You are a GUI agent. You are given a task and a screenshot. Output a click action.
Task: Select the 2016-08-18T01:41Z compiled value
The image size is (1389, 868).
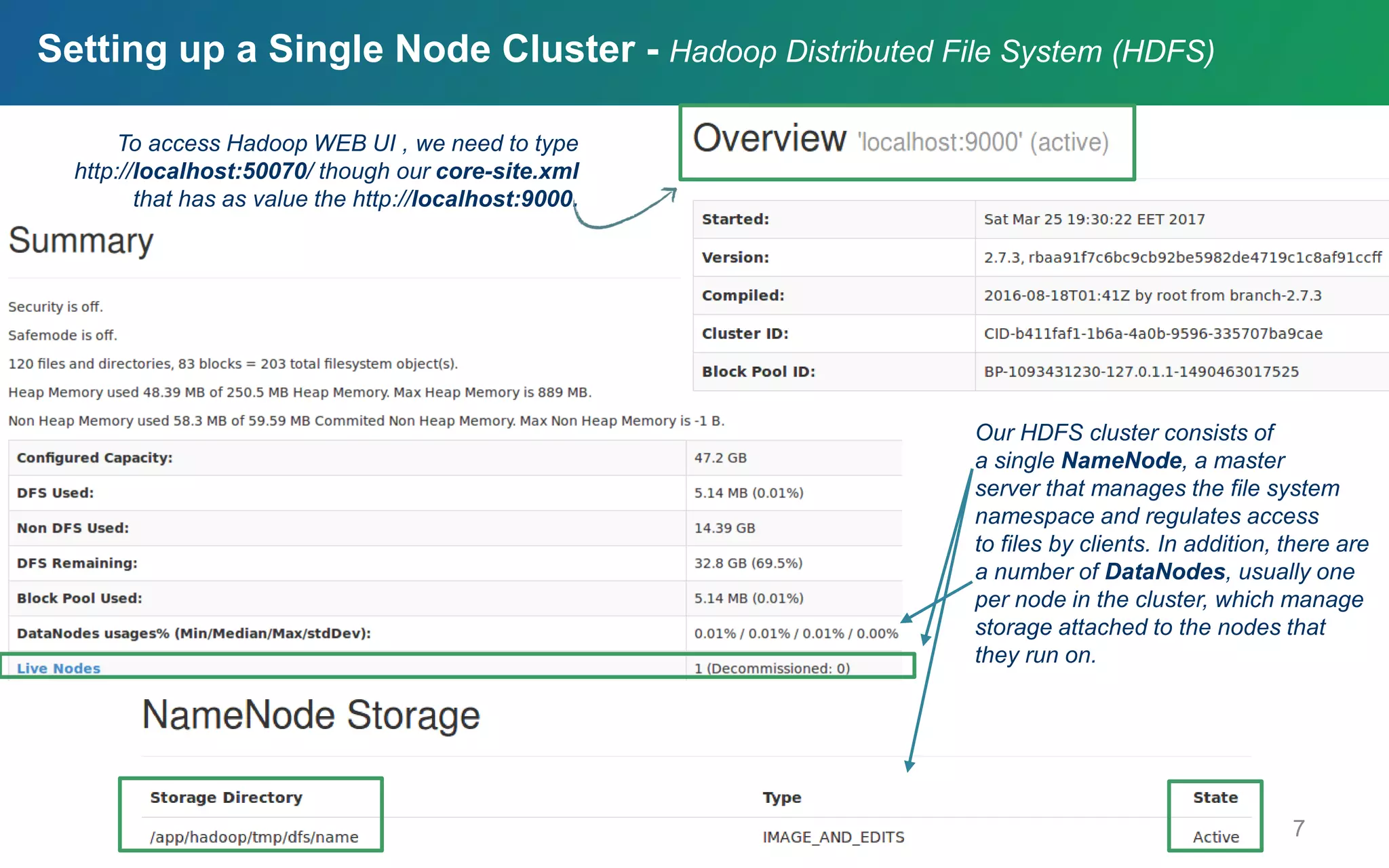coord(1152,295)
